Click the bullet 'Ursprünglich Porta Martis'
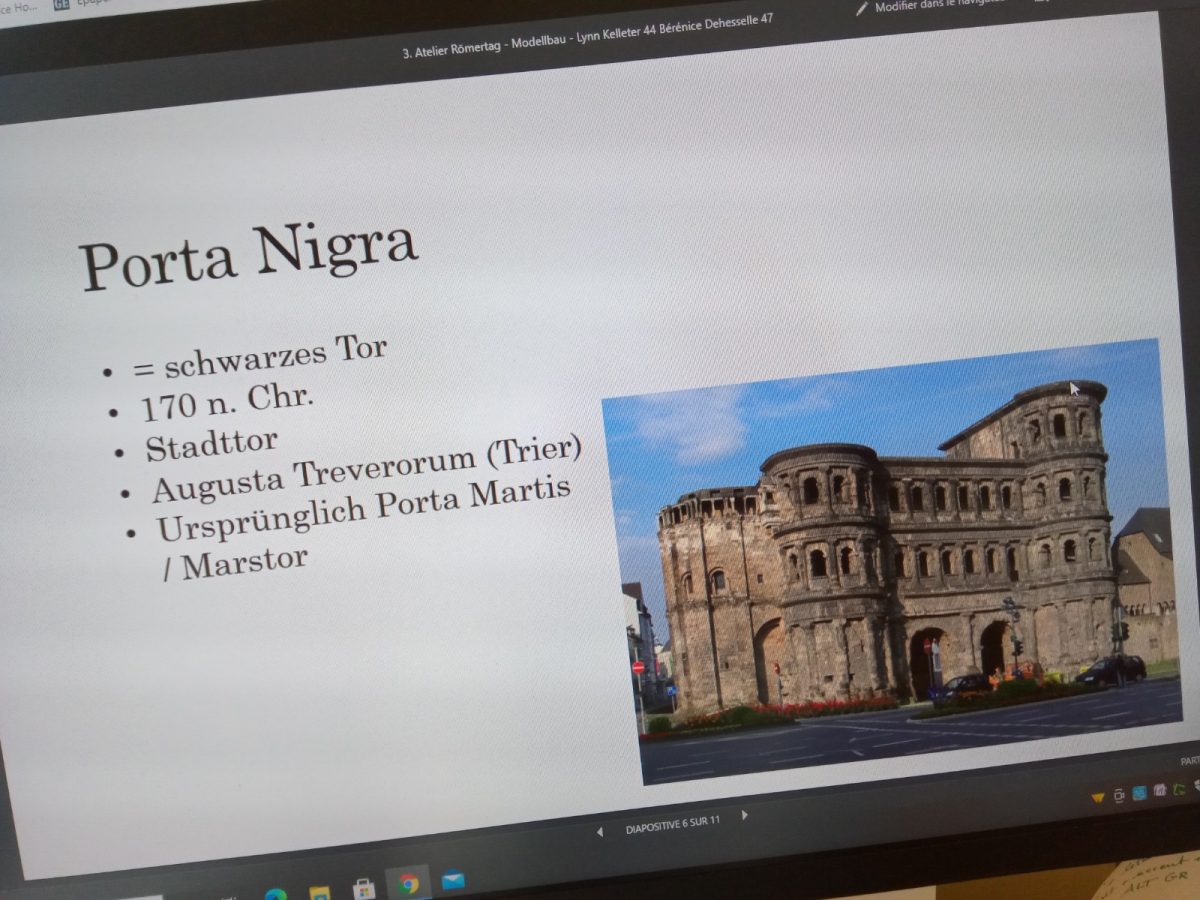Viewport: 1200px width, 900px height. click(363, 509)
